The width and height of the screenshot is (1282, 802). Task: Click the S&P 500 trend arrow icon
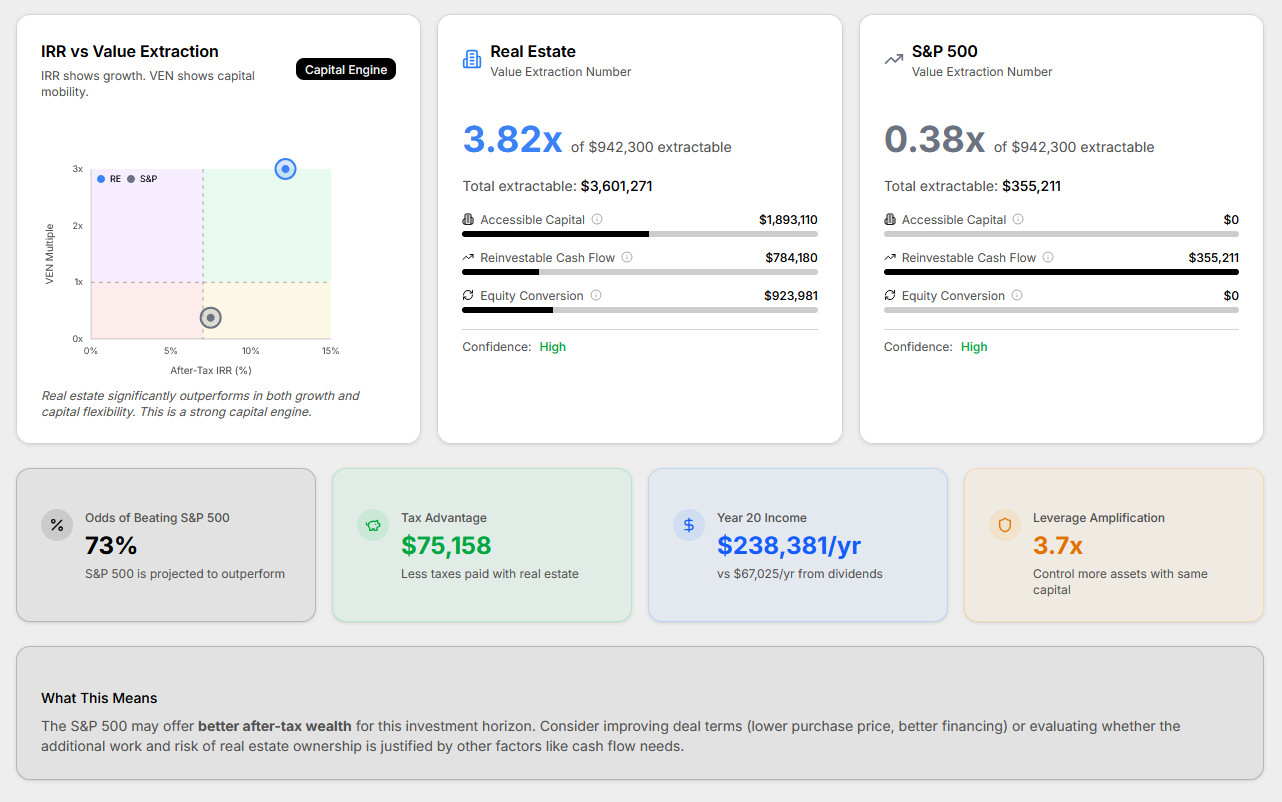tap(893, 59)
